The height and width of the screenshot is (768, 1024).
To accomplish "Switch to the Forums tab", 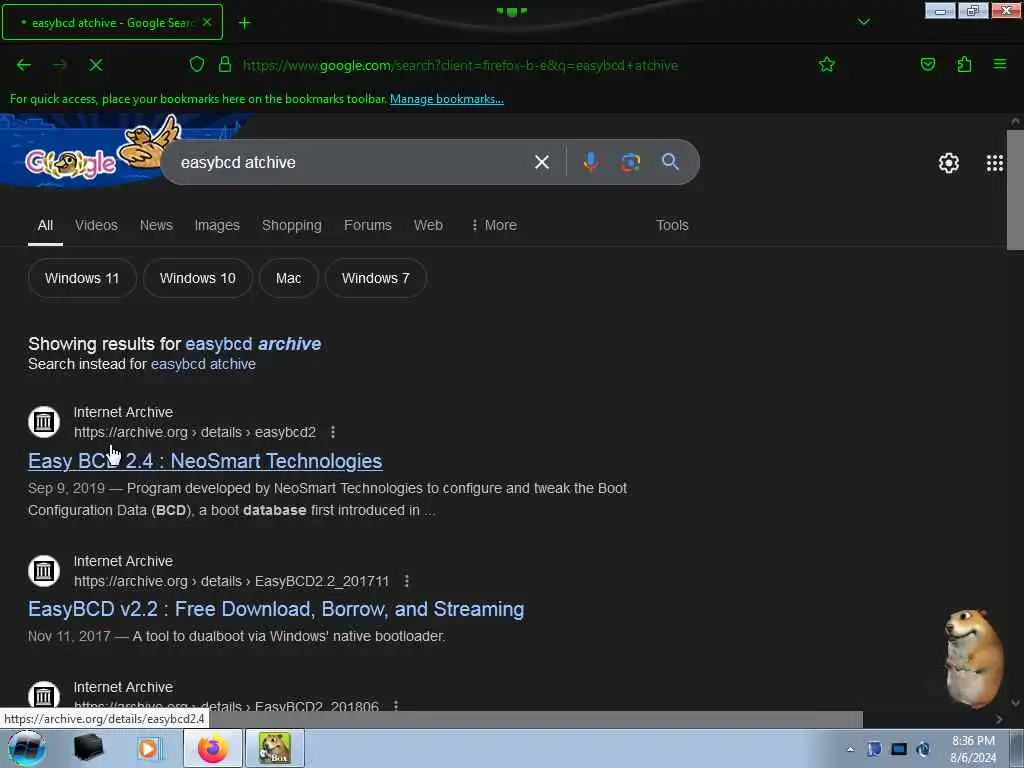I will 368,225.
